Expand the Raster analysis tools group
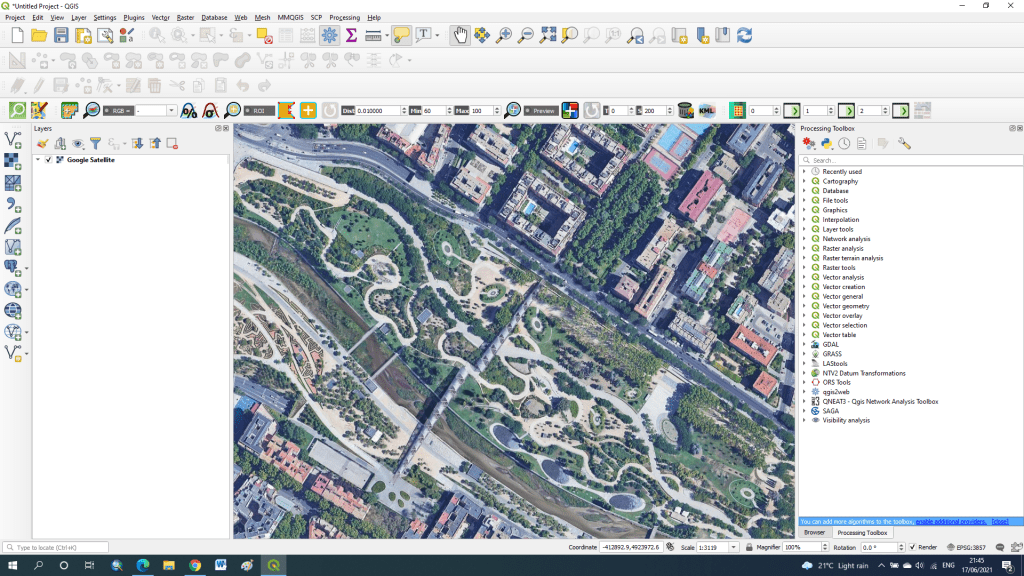The height and width of the screenshot is (576, 1024). point(805,248)
